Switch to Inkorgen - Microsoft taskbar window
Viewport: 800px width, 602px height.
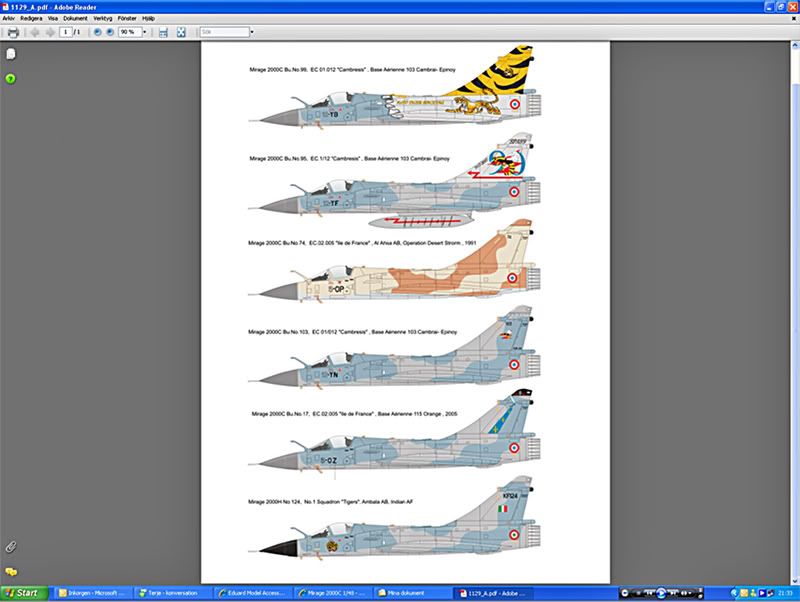[x=92, y=593]
